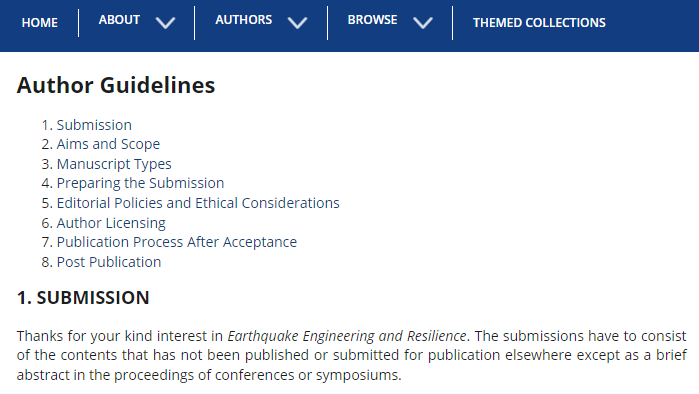Go to the Home page
The image size is (699, 394).
click(x=40, y=23)
